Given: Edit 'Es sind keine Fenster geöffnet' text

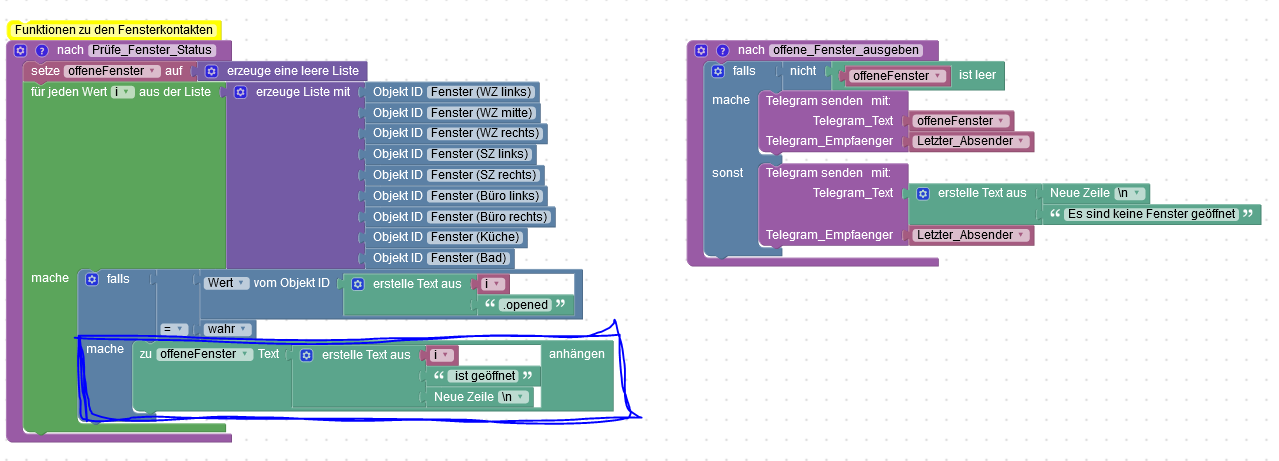Looking at the screenshot, I should pyautogui.click(x=1152, y=214).
